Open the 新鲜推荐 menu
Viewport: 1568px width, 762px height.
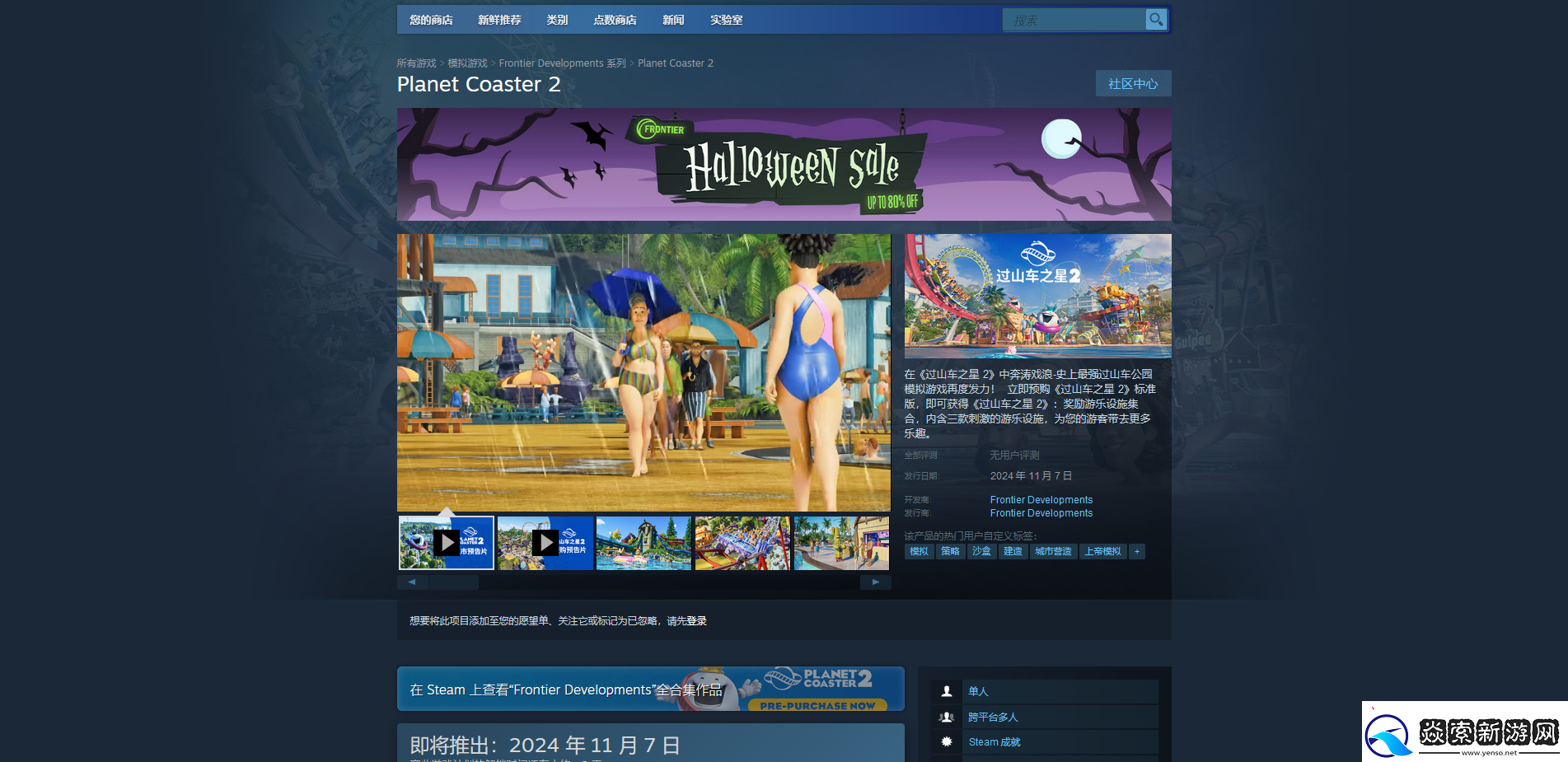click(x=499, y=20)
